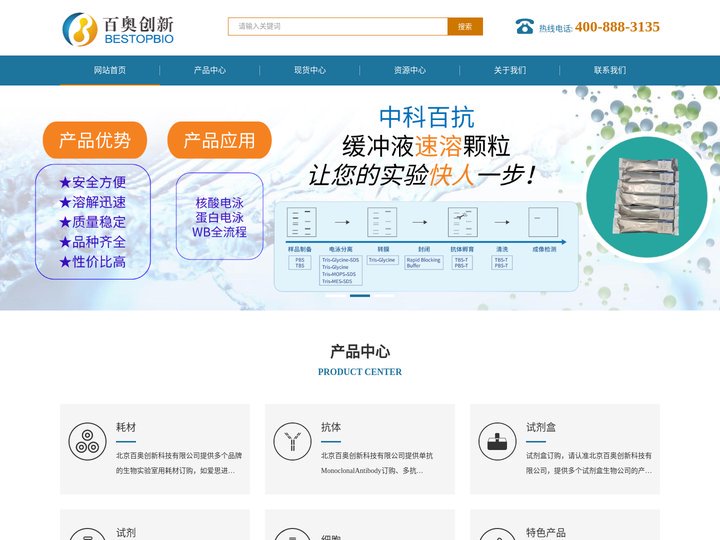720x540 pixels.
Task: Click the WB workflow diagram in banner
Action: 426,246
